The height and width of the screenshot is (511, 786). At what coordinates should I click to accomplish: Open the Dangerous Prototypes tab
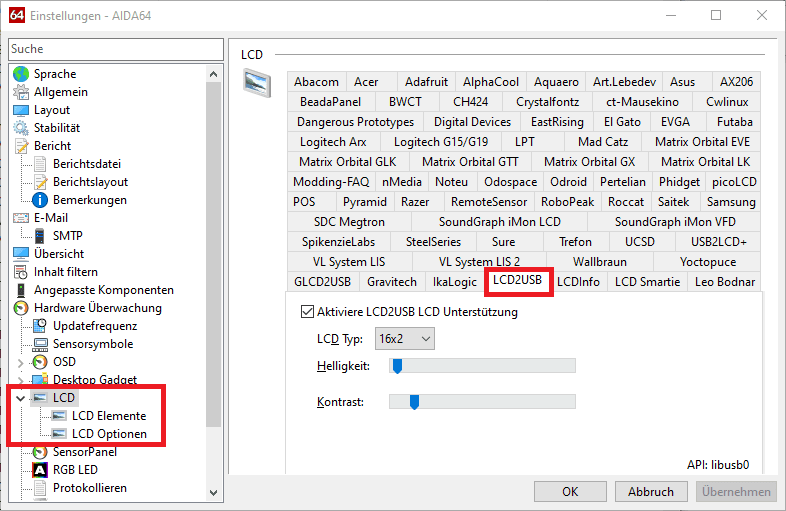click(x=355, y=122)
